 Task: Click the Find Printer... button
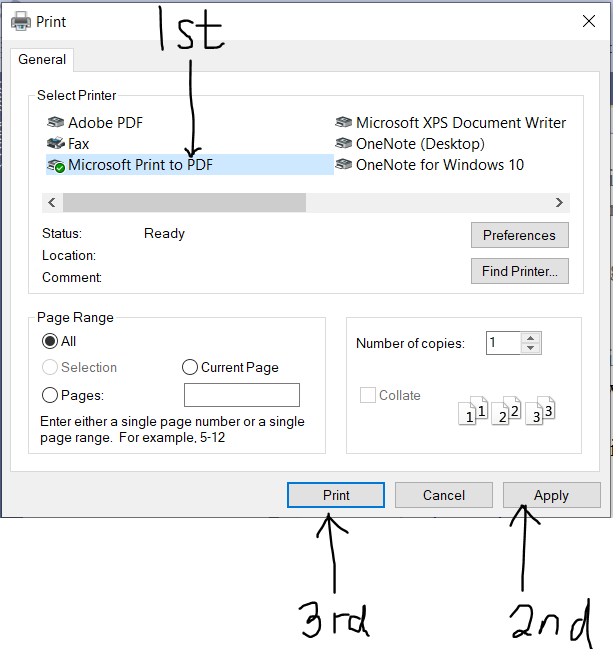(x=519, y=271)
